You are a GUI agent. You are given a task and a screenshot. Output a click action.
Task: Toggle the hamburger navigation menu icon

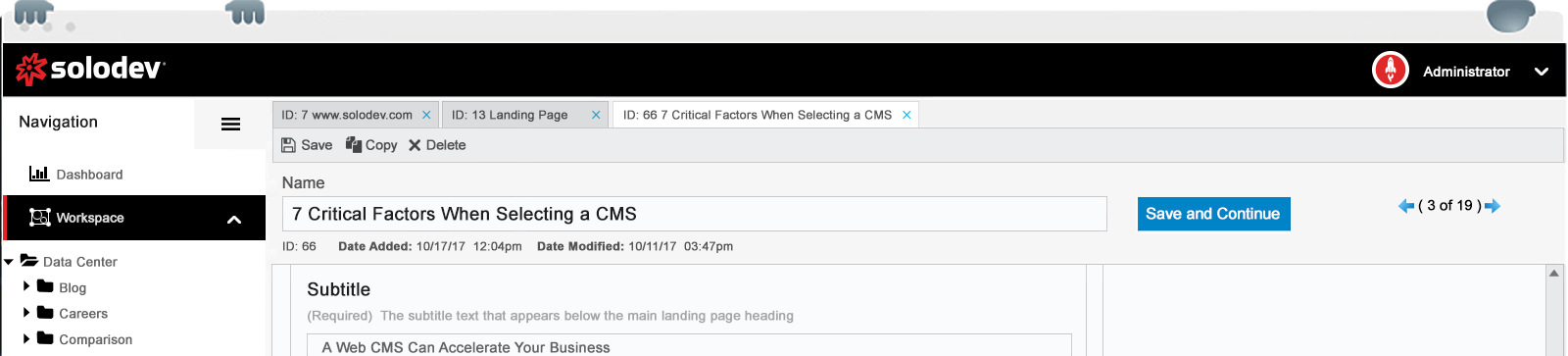230,124
